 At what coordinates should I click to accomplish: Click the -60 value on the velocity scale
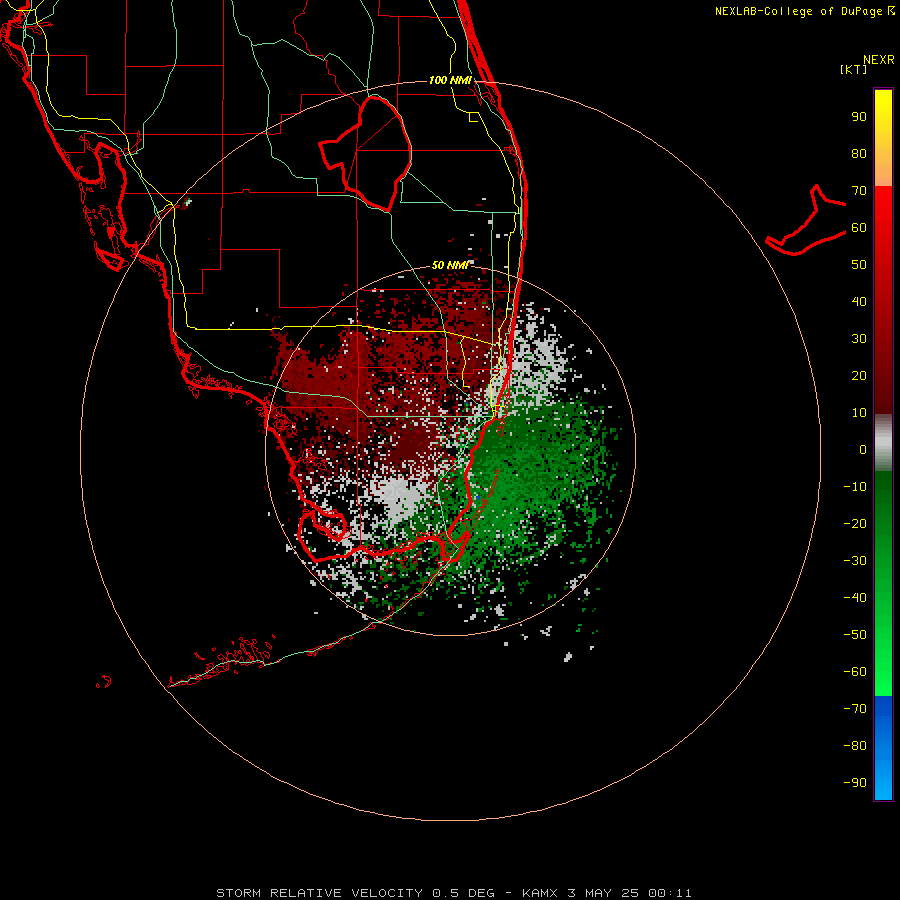[x=855, y=672]
